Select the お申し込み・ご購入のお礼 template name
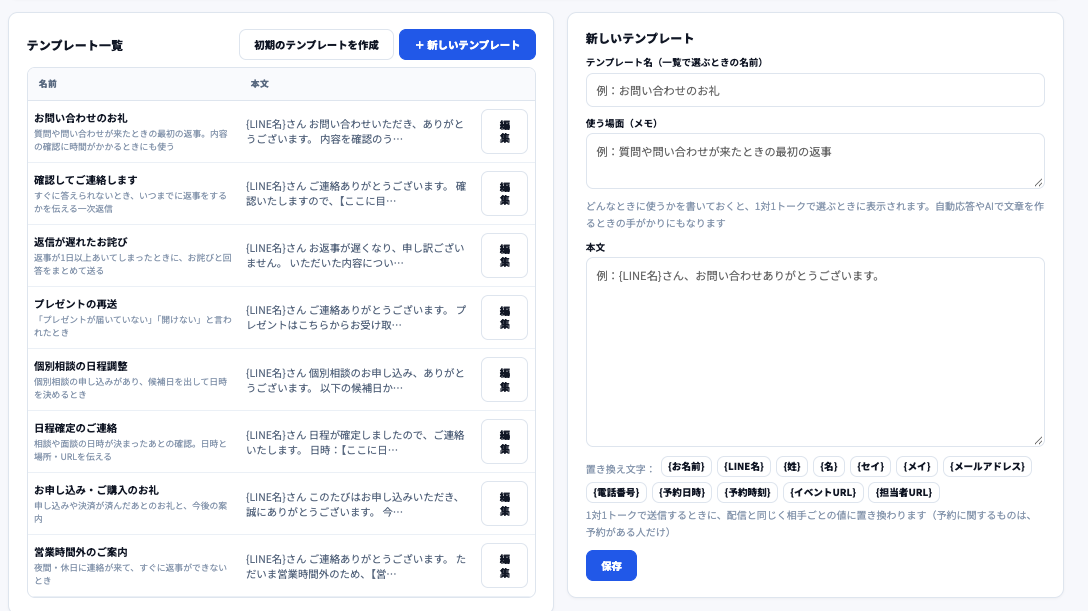Screen dimensions: 1088x611 96,490
